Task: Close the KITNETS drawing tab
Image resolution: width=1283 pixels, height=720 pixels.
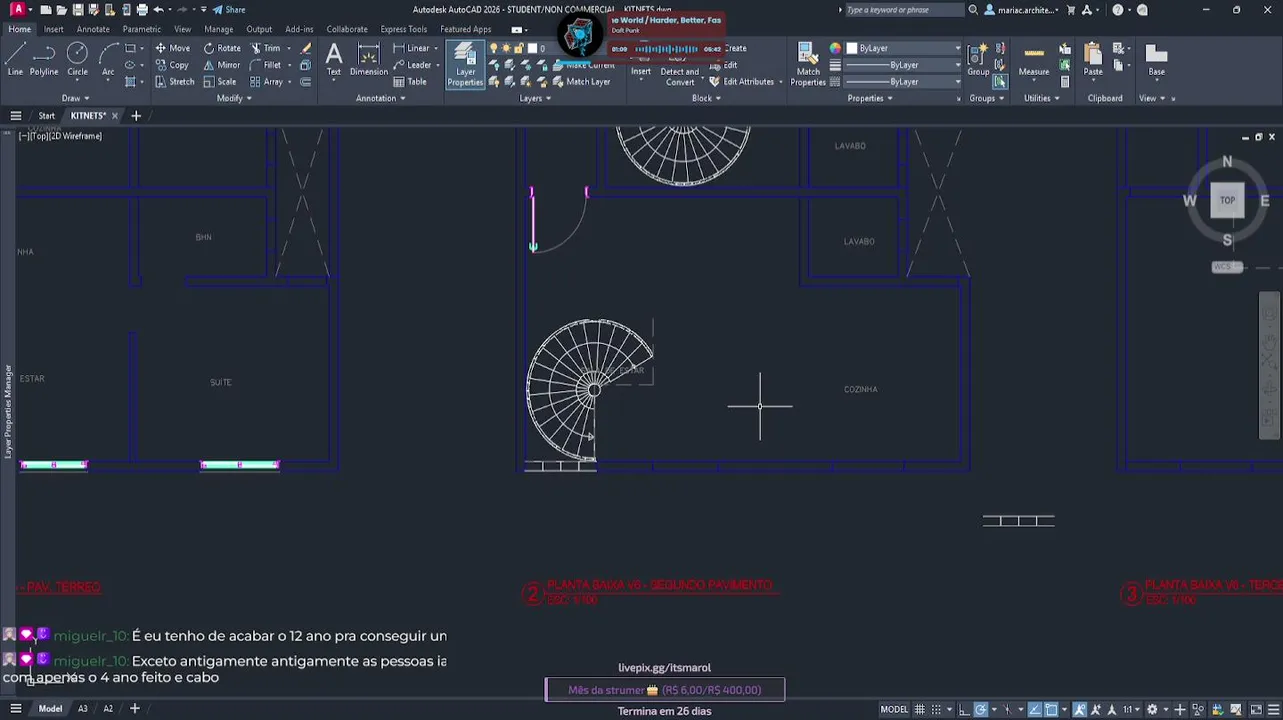Action: point(114,116)
